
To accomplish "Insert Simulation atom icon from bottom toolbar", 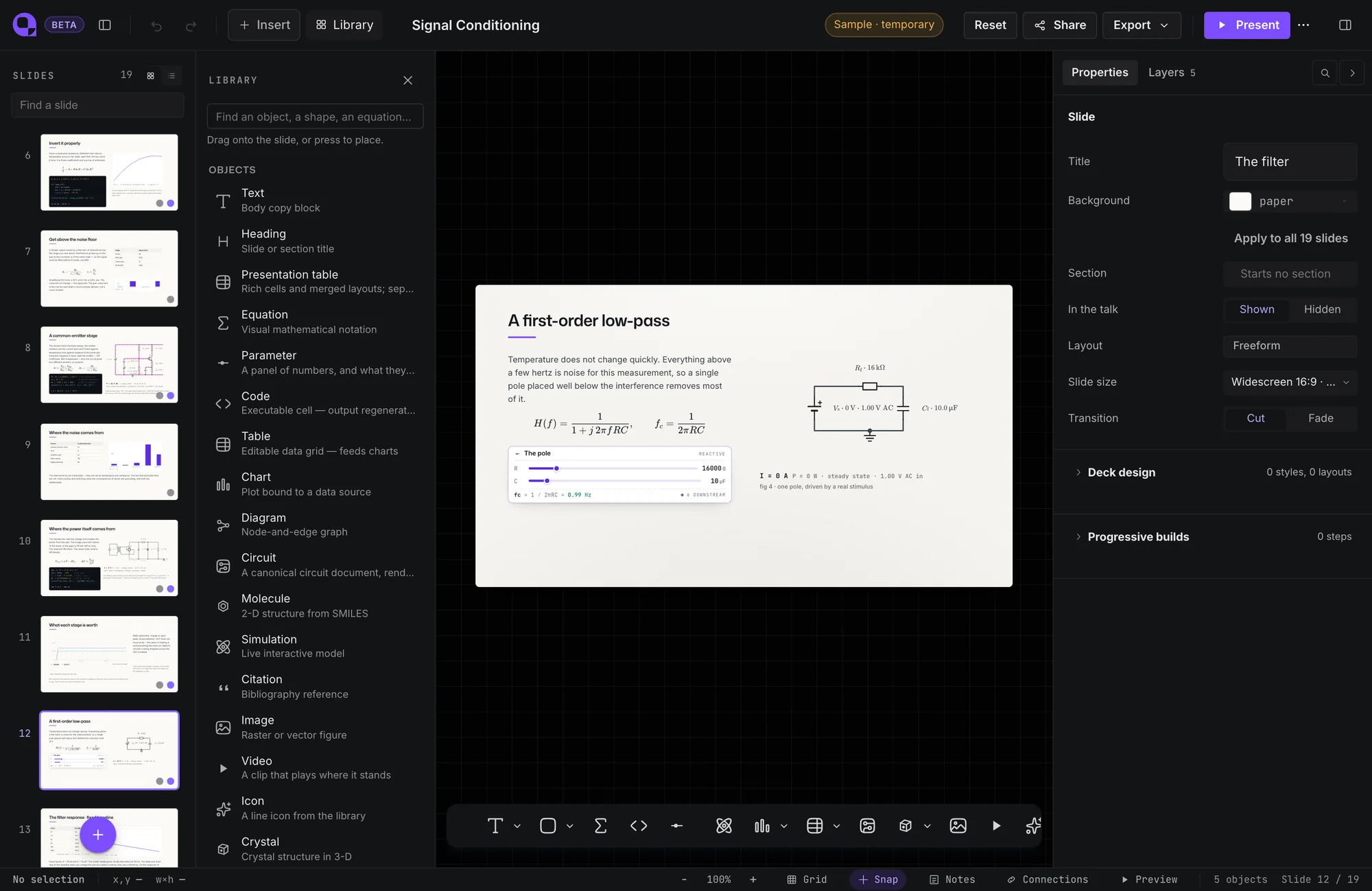I will [x=724, y=826].
